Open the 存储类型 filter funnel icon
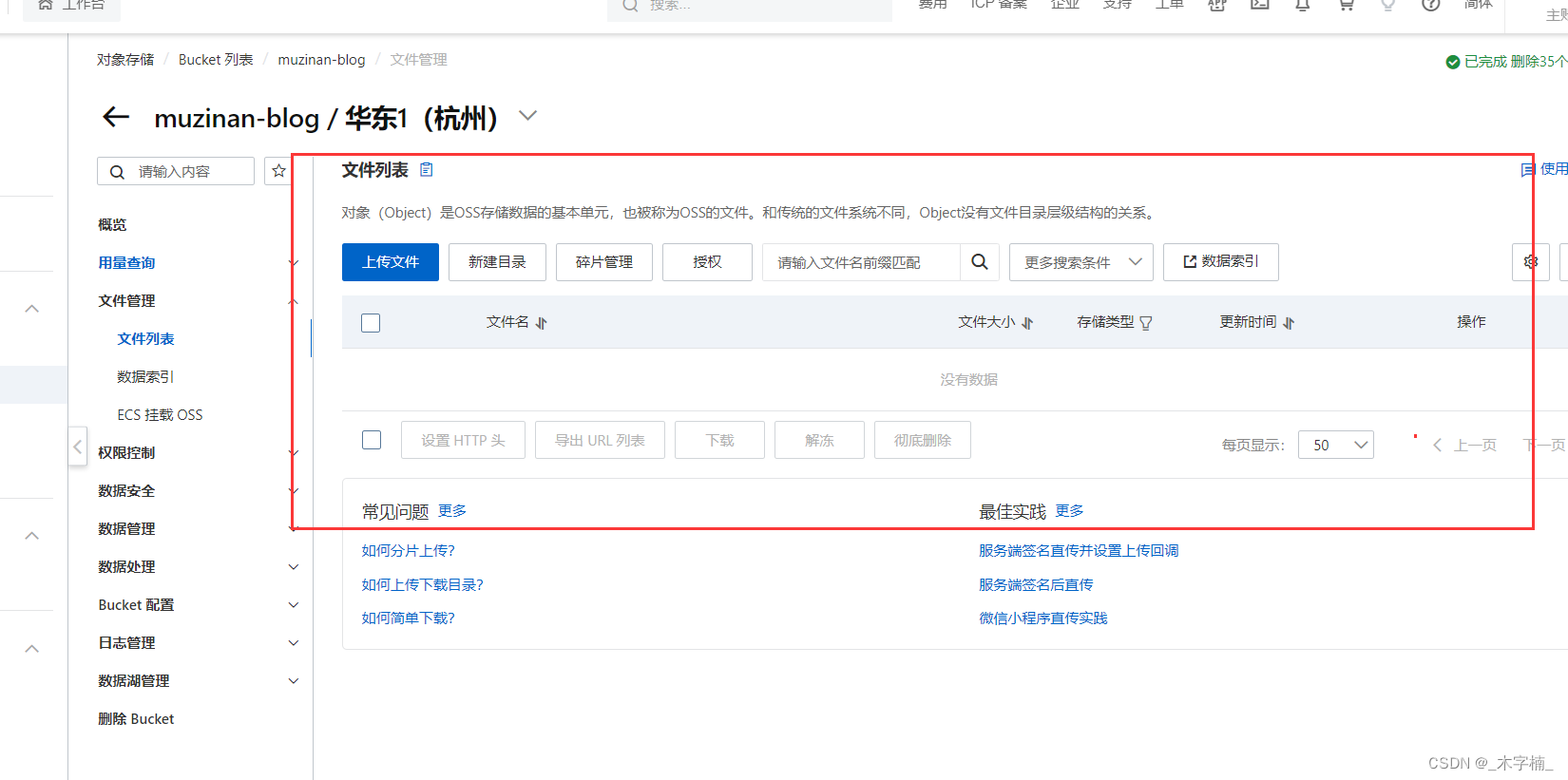Viewport: 1568px width, 780px height. (1146, 323)
